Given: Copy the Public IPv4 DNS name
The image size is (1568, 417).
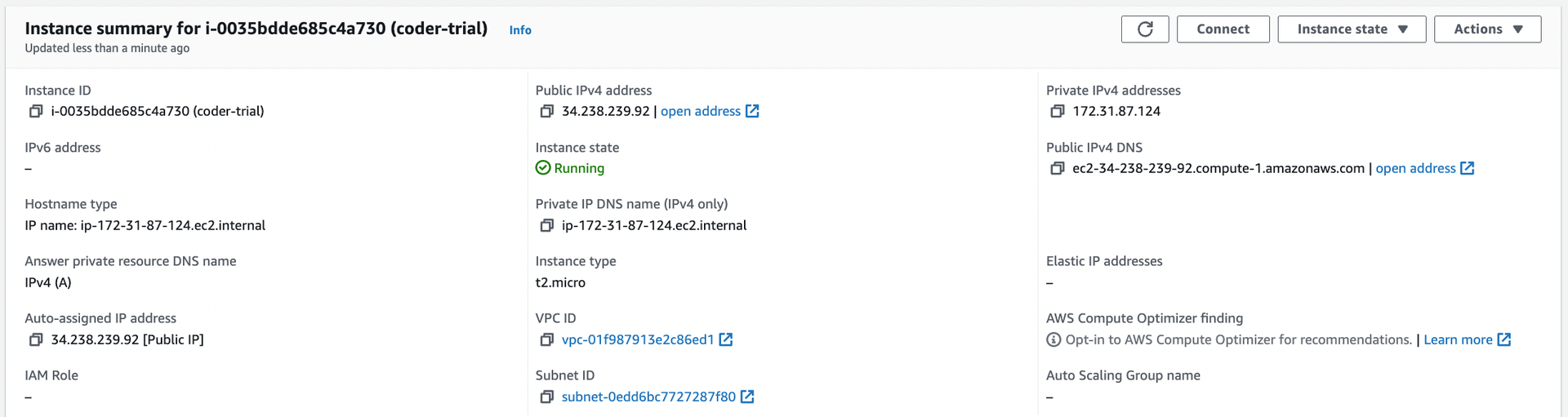Looking at the screenshot, I should click(x=1058, y=168).
